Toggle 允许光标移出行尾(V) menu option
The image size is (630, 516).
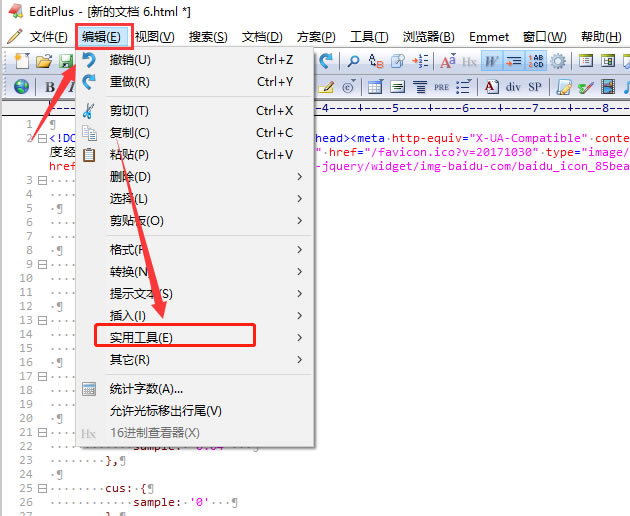pyautogui.click(x=195, y=411)
